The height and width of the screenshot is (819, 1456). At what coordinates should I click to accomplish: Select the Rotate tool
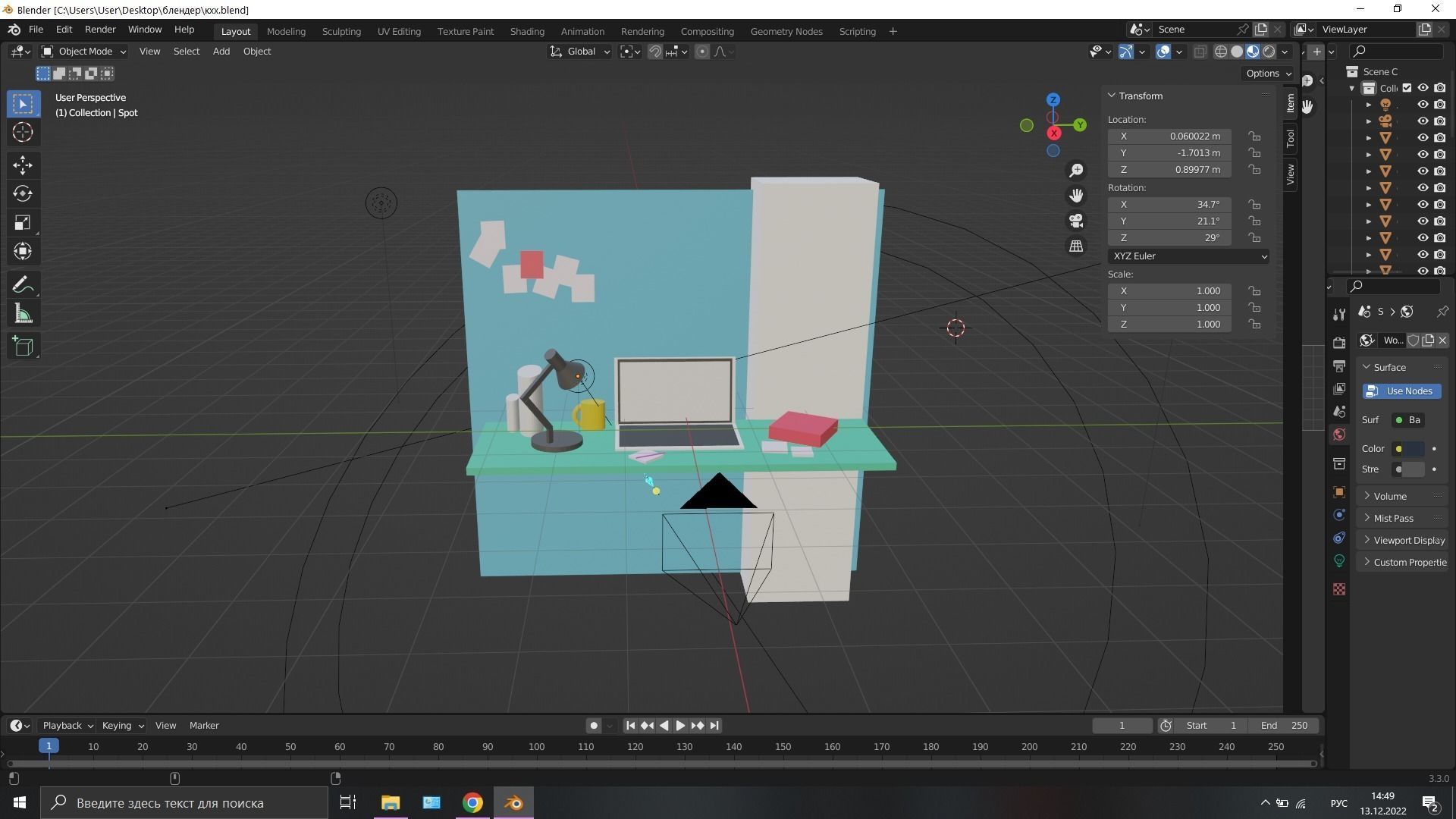[23, 193]
